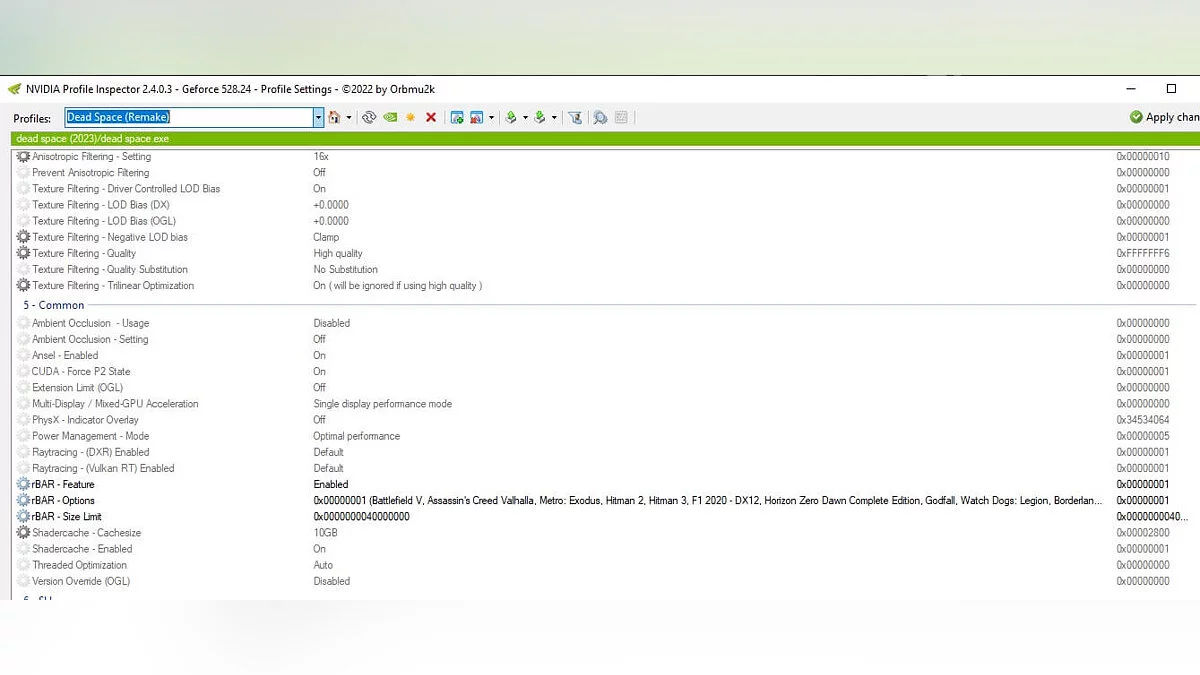The image size is (1200, 675).
Task: Select 'Raytracing - (Vulkan RT) Enabled' row
Action: point(103,468)
